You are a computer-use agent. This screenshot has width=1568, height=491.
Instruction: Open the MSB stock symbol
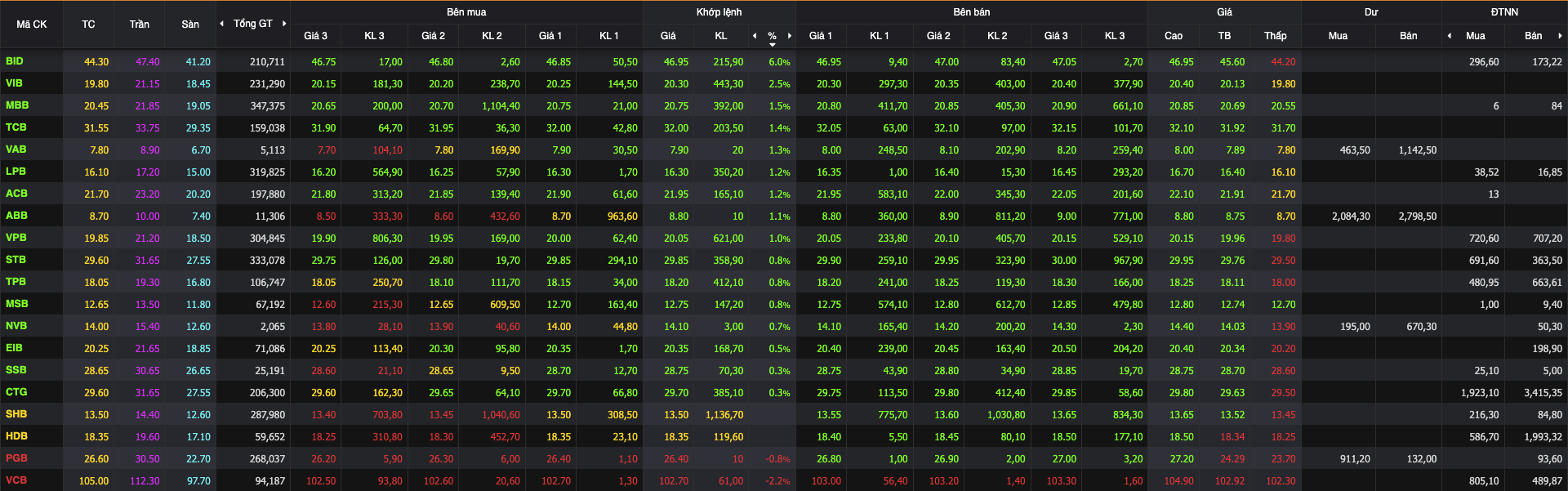tap(17, 304)
